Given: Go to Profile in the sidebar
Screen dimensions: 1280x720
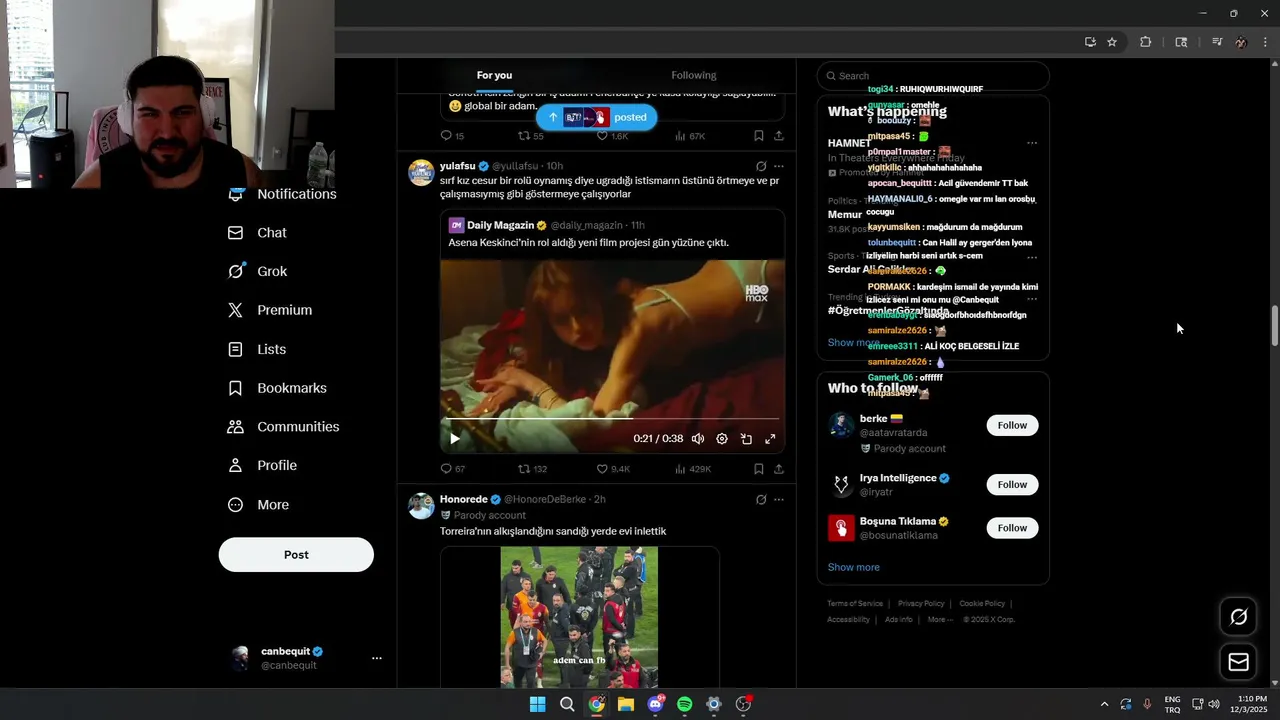Looking at the screenshot, I should click(262, 466).
